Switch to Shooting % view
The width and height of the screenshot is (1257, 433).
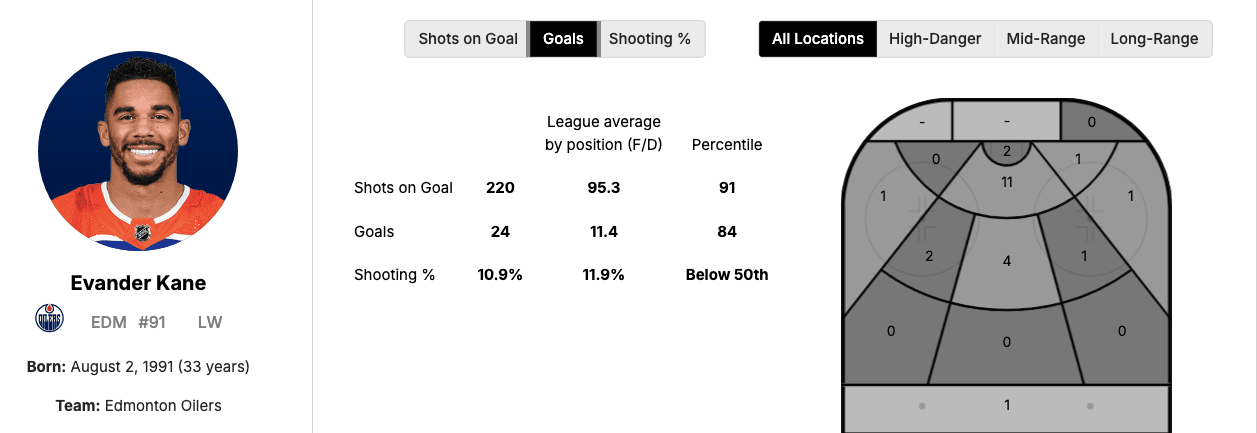(x=650, y=39)
